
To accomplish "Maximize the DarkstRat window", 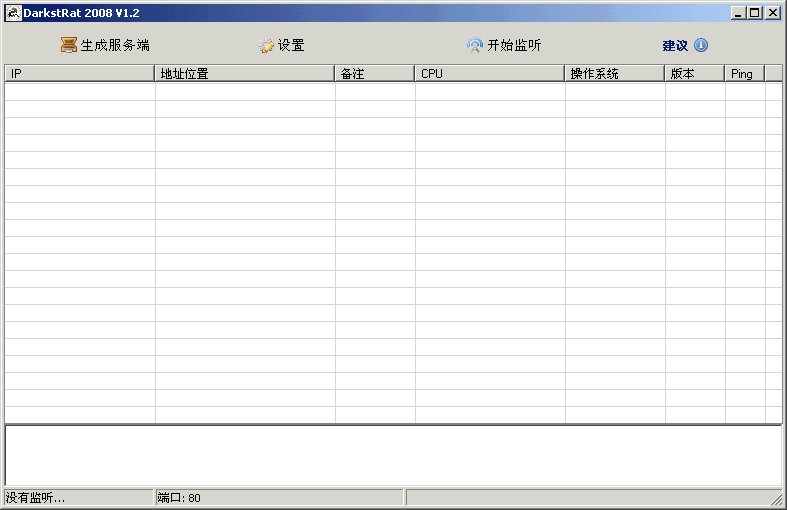I will click(x=755, y=12).
